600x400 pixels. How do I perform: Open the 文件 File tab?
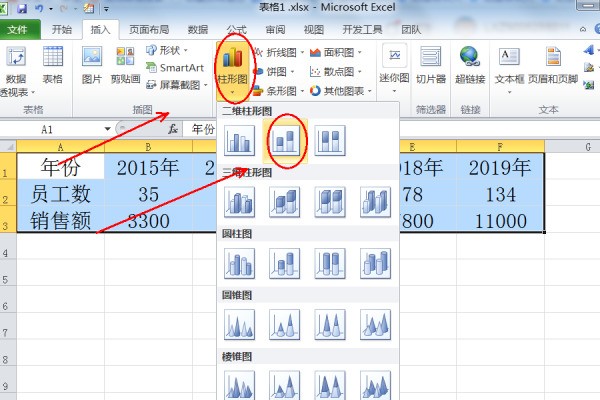[18, 29]
